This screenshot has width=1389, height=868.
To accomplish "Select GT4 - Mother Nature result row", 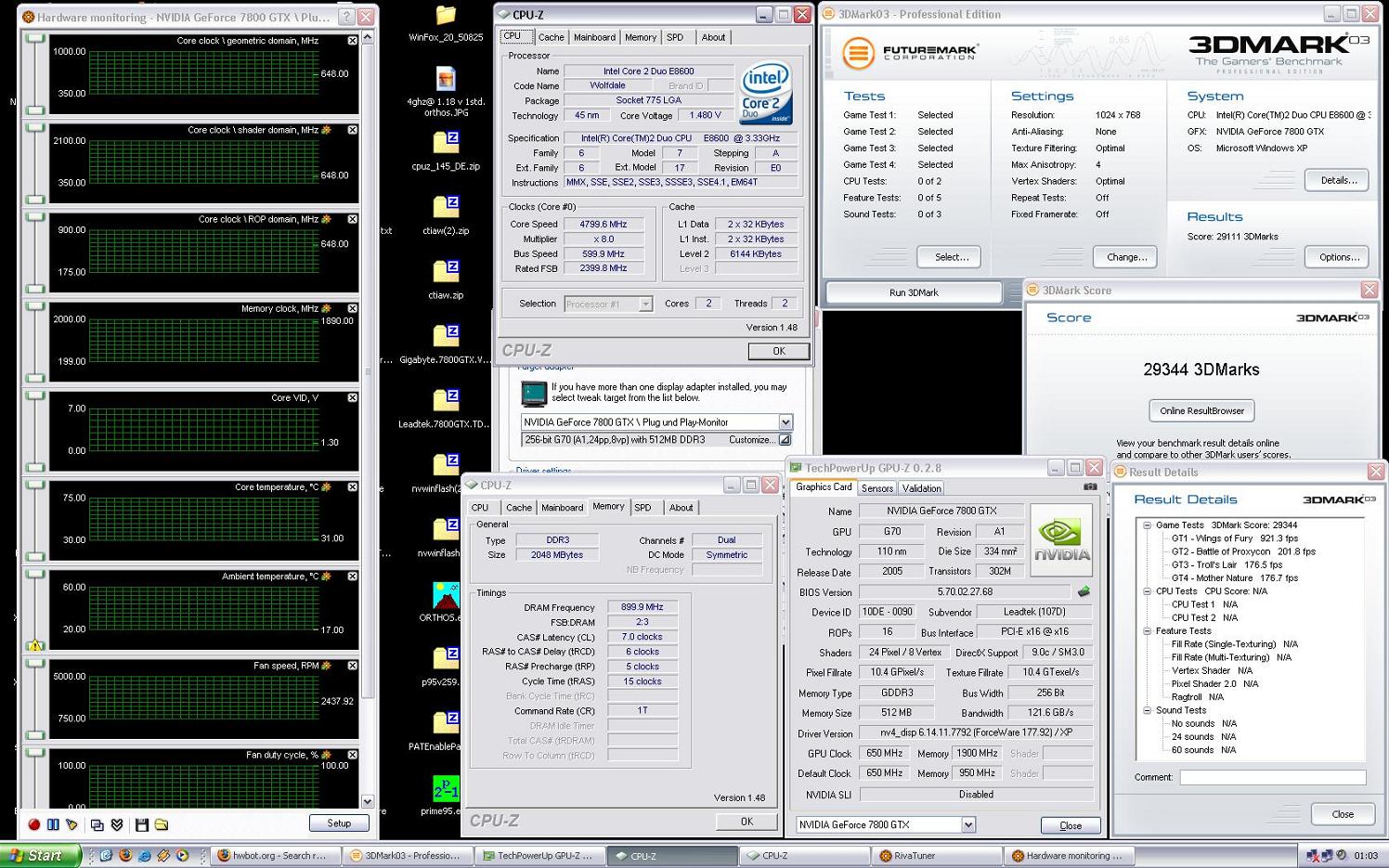I will (1234, 578).
